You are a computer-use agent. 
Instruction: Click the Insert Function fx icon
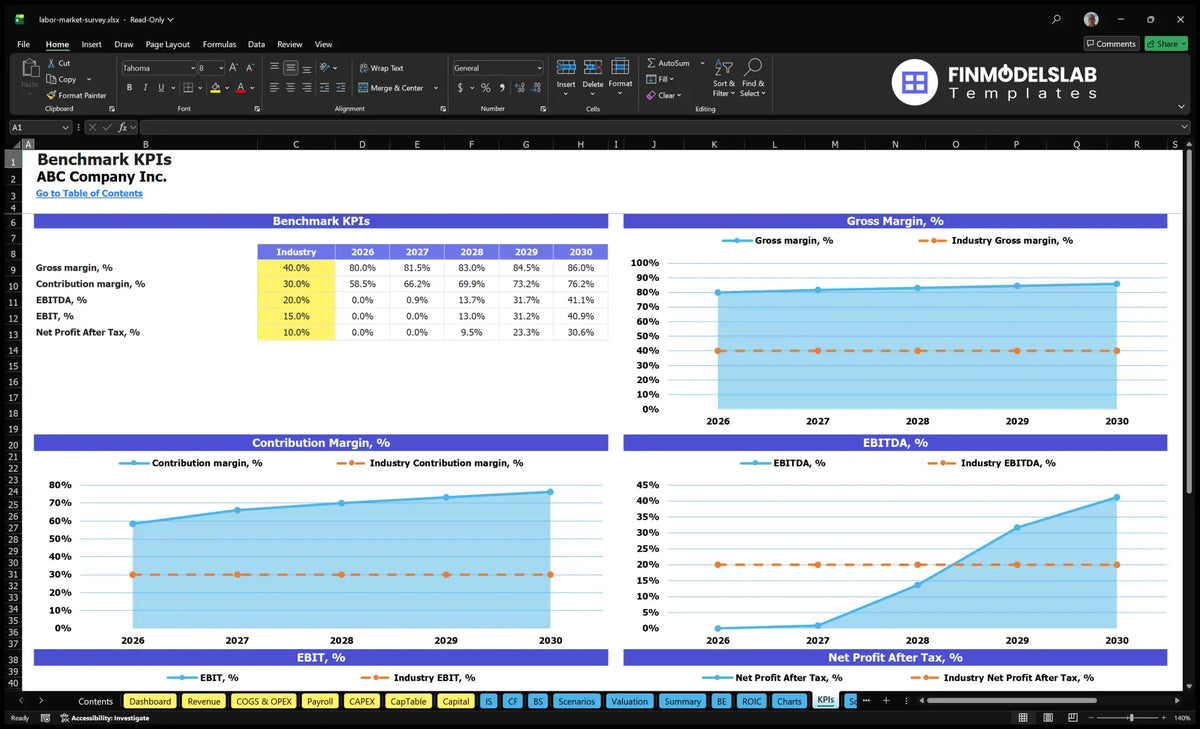tap(122, 127)
